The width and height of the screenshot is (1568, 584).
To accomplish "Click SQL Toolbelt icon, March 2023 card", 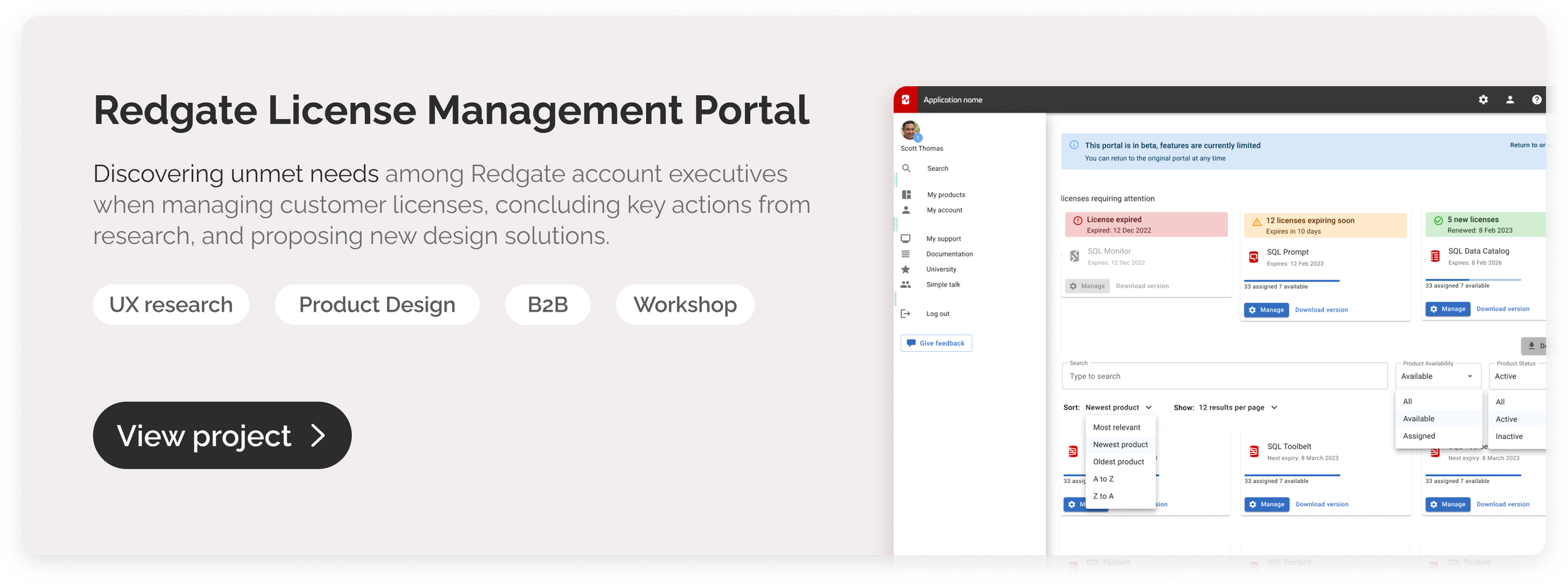I will point(1254,452).
